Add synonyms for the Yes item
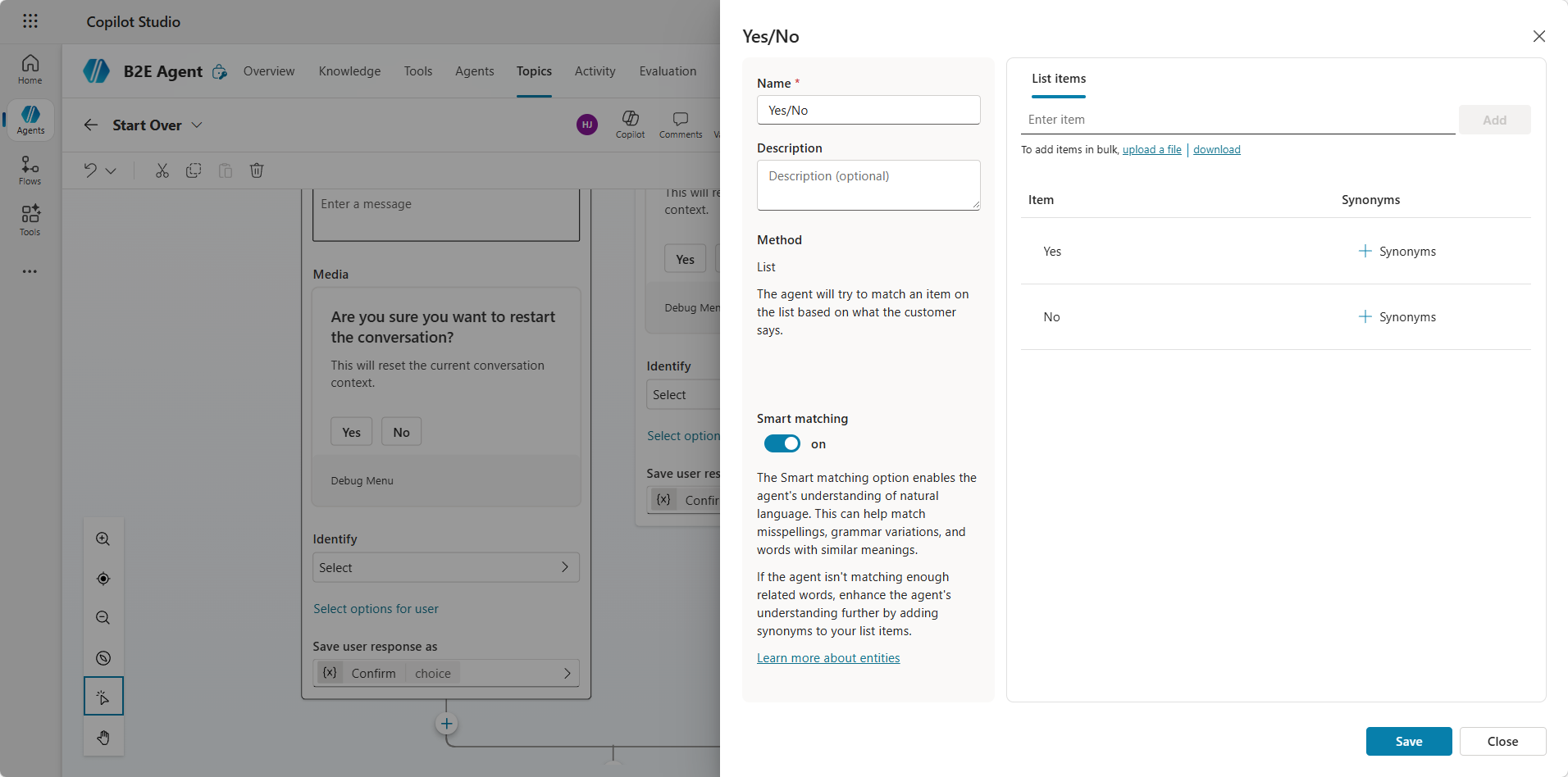The width and height of the screenshot is (1568, 777). tap(1397, 252)
